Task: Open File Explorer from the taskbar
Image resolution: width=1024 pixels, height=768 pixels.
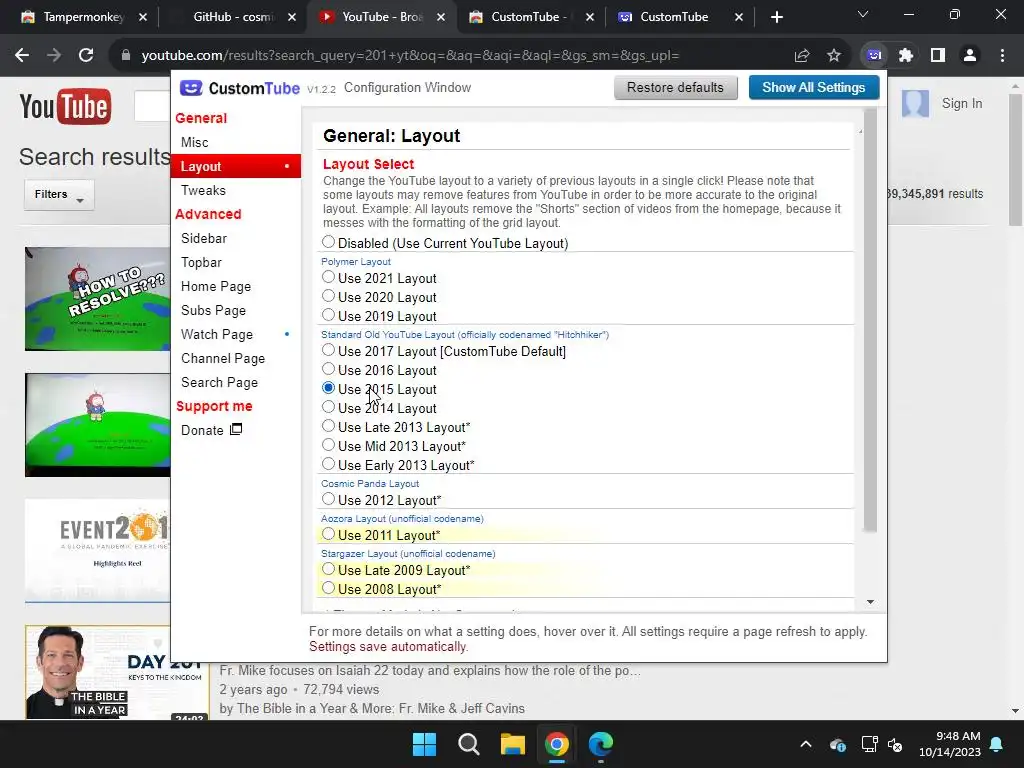Action: click(x=513, y=744)
